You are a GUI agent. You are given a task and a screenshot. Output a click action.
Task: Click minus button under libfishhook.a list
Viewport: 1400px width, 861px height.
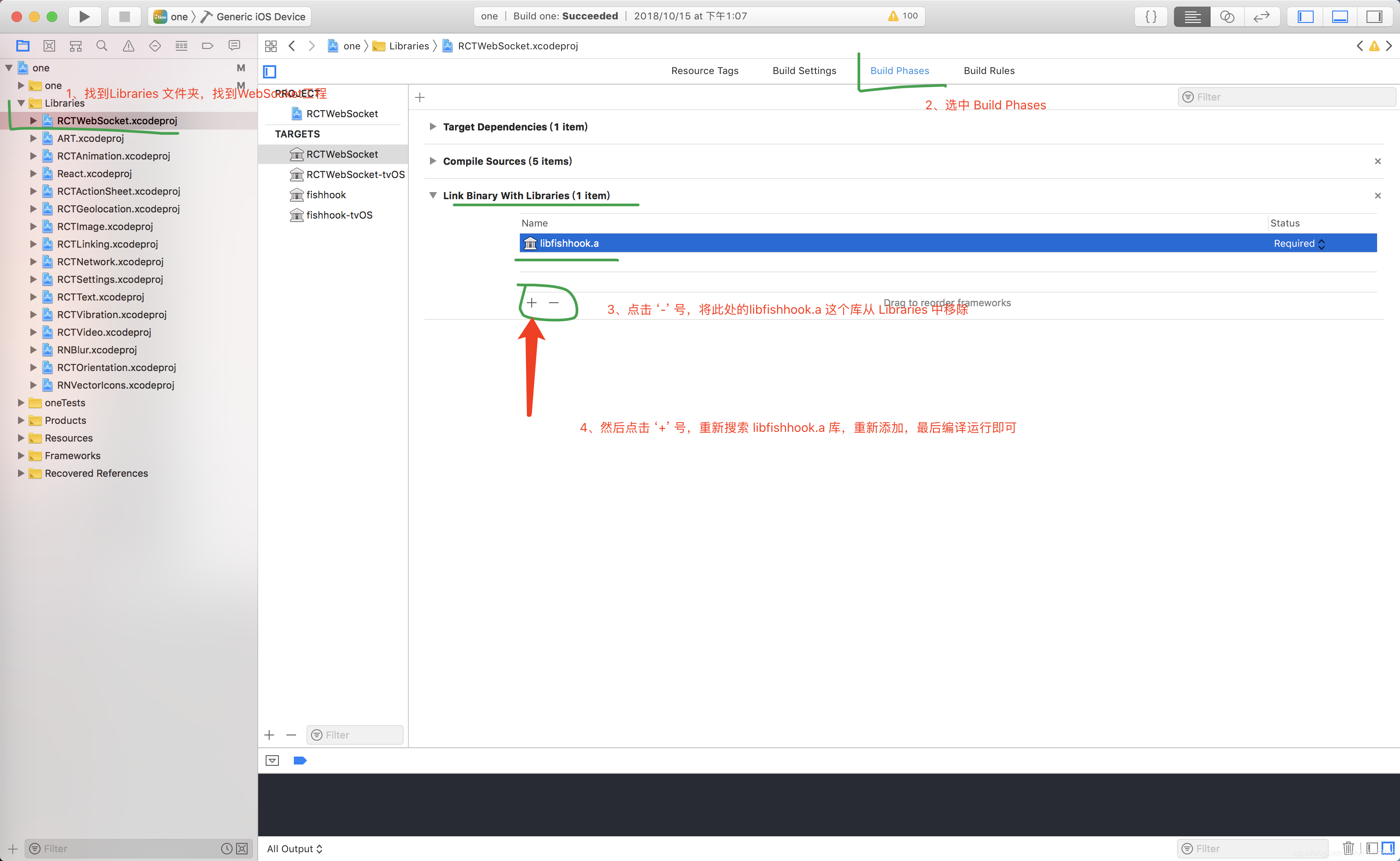click(553, 303)
